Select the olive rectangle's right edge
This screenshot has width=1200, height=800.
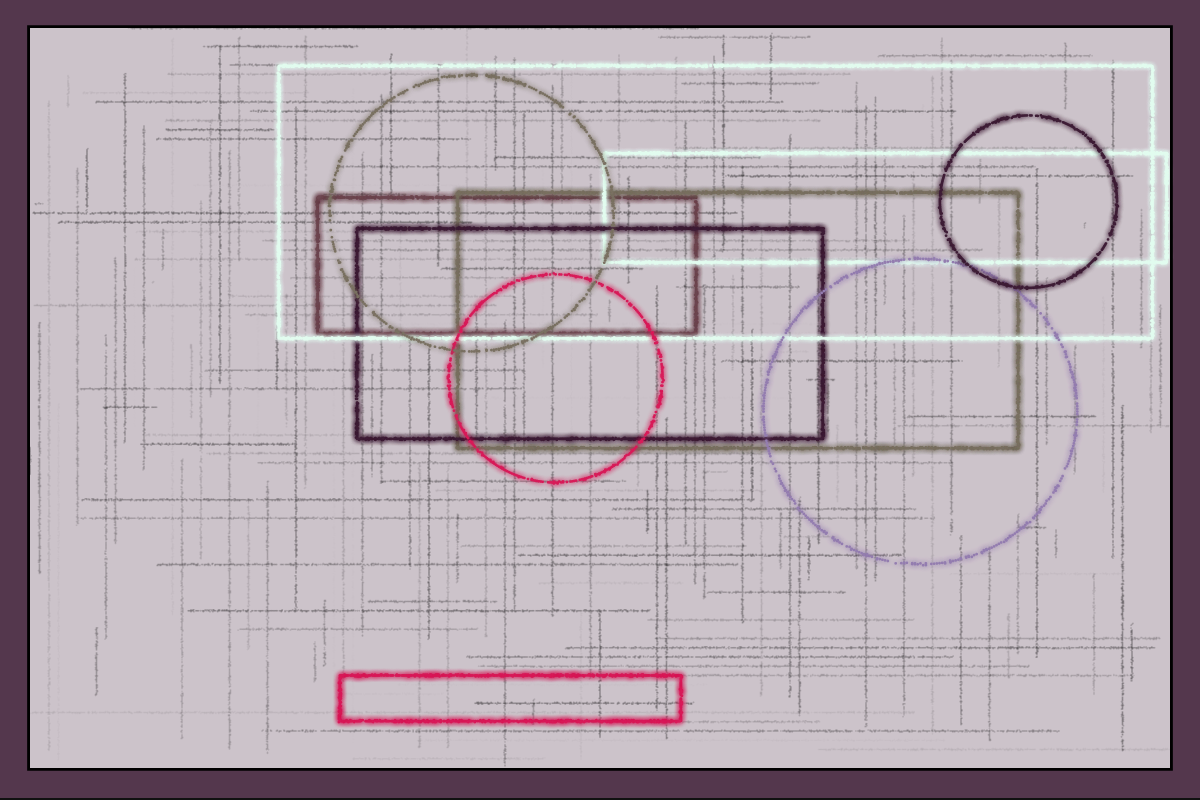click(1017, 320)
